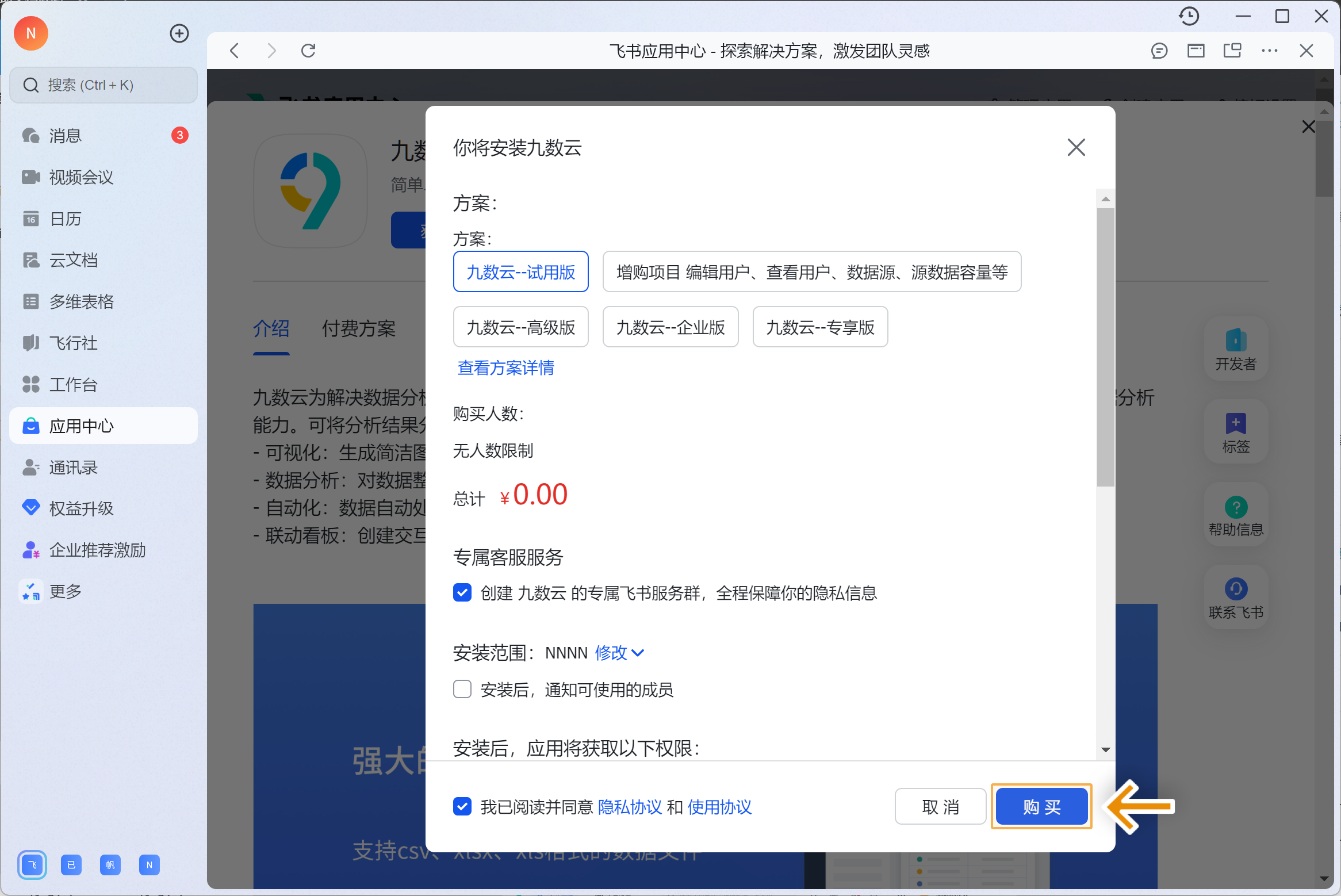
Task: Open 云文档 cloud docs
Action: click(104, 260)
